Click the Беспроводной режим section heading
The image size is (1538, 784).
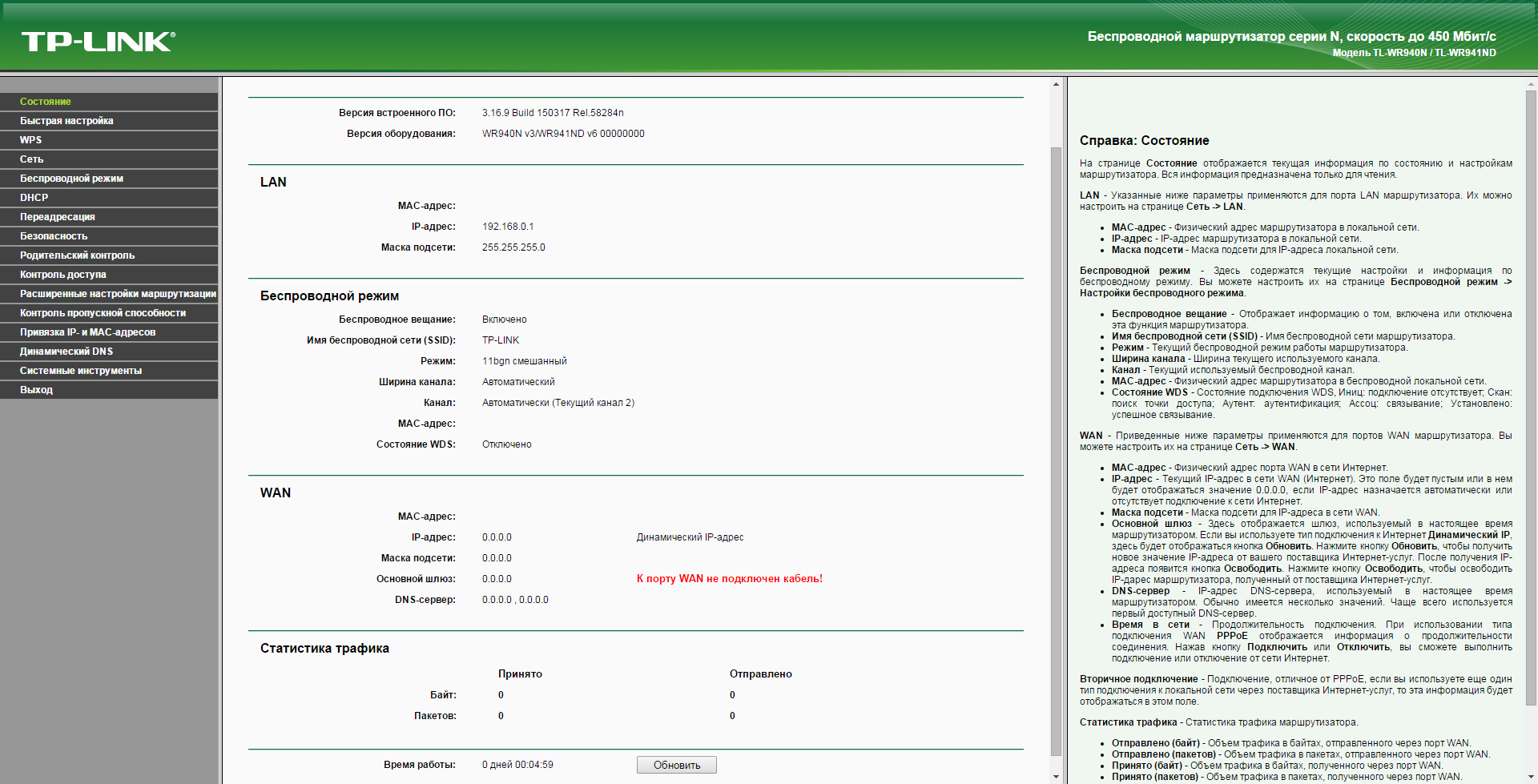pos(329,296)
